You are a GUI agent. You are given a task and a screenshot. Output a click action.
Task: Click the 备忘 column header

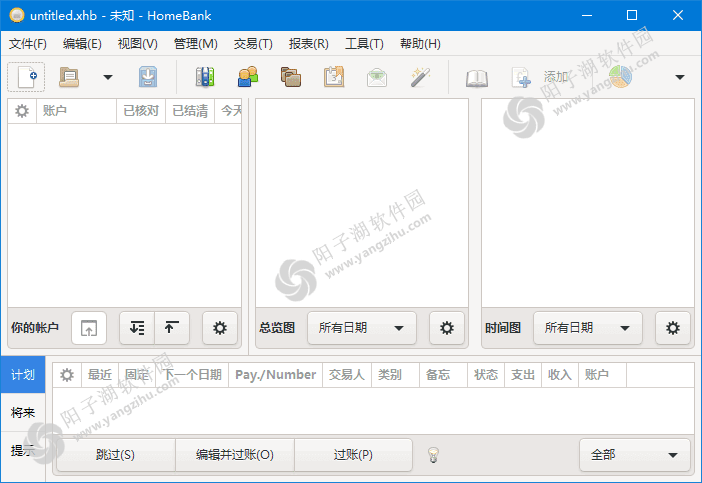[x=443, y=375]
